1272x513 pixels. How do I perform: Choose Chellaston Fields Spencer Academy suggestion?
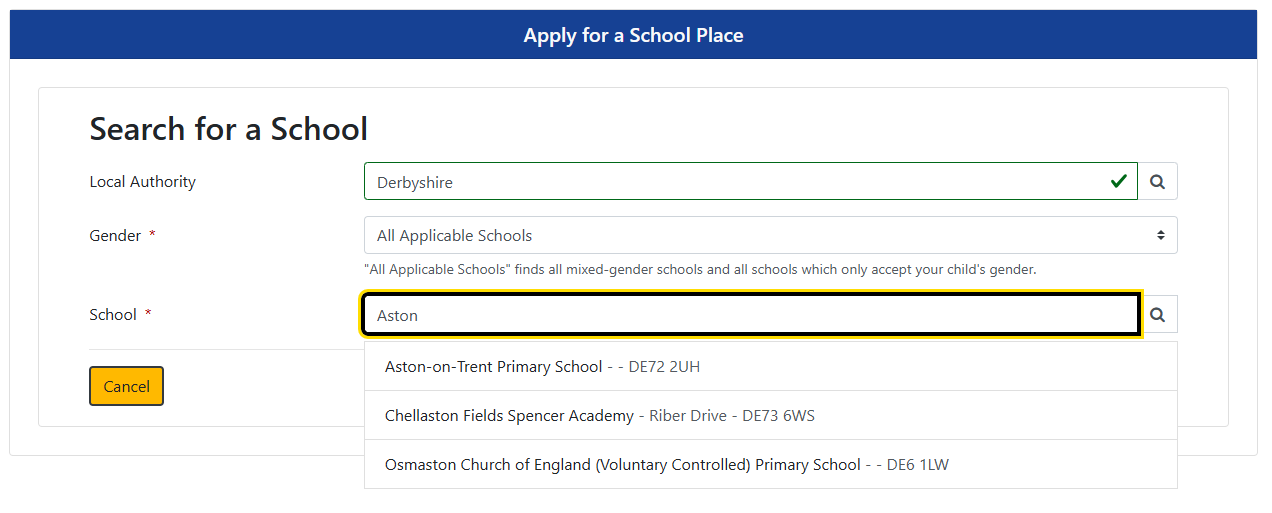tap(509, 416)
